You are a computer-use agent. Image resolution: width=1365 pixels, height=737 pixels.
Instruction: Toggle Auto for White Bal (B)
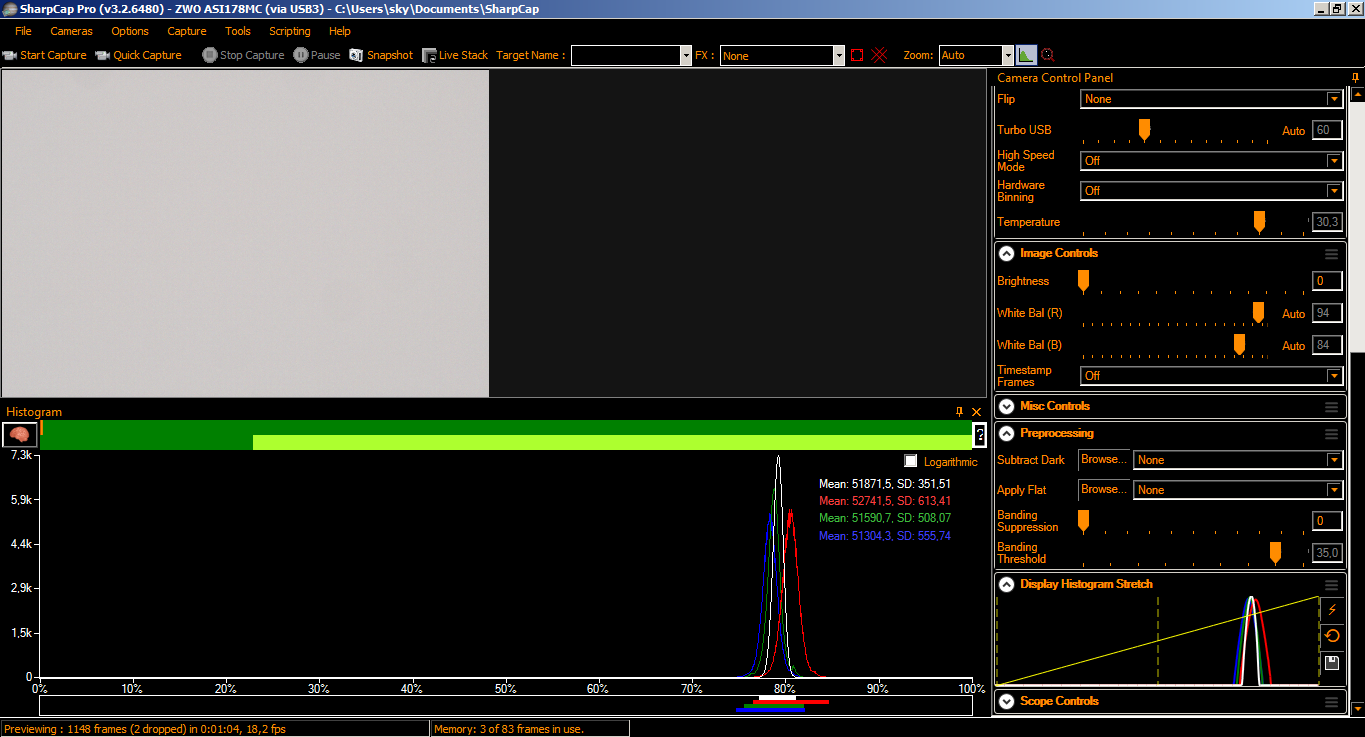pos(1293,346)
